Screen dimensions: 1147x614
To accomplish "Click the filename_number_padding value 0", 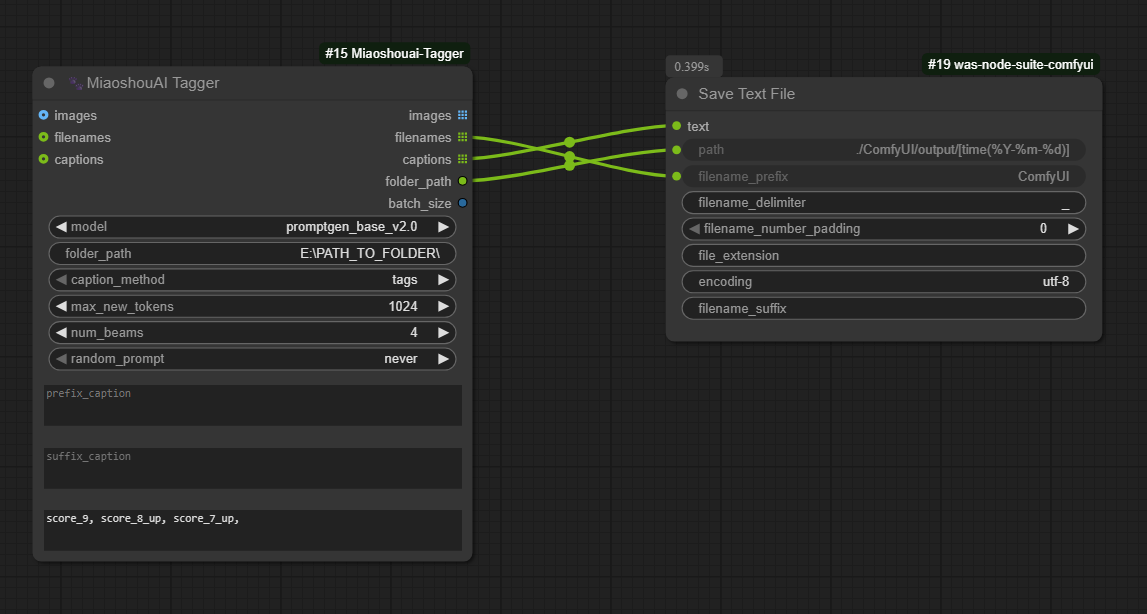I will click(x=1043, y=229).
